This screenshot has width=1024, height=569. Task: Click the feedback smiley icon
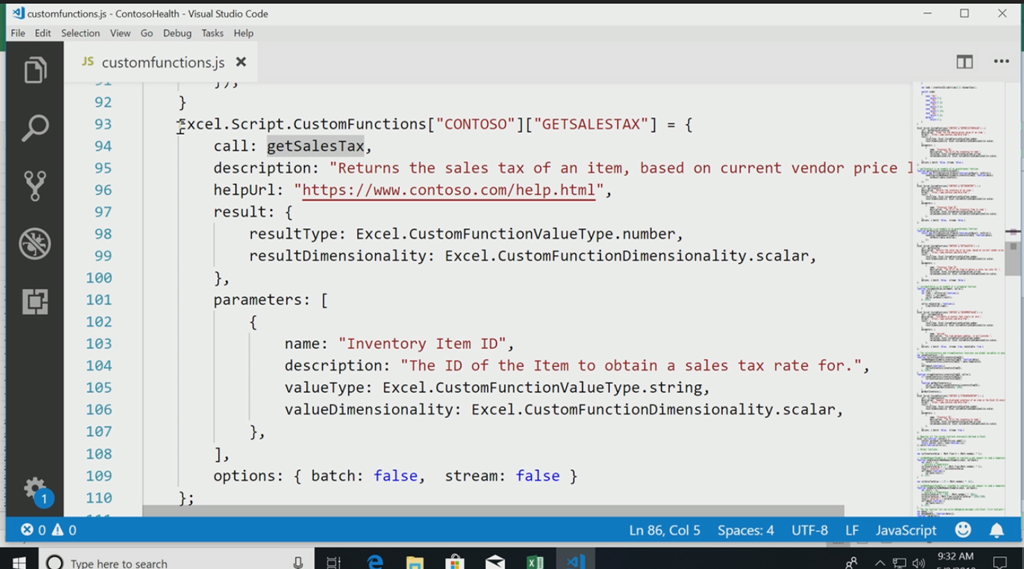point(963,530)
